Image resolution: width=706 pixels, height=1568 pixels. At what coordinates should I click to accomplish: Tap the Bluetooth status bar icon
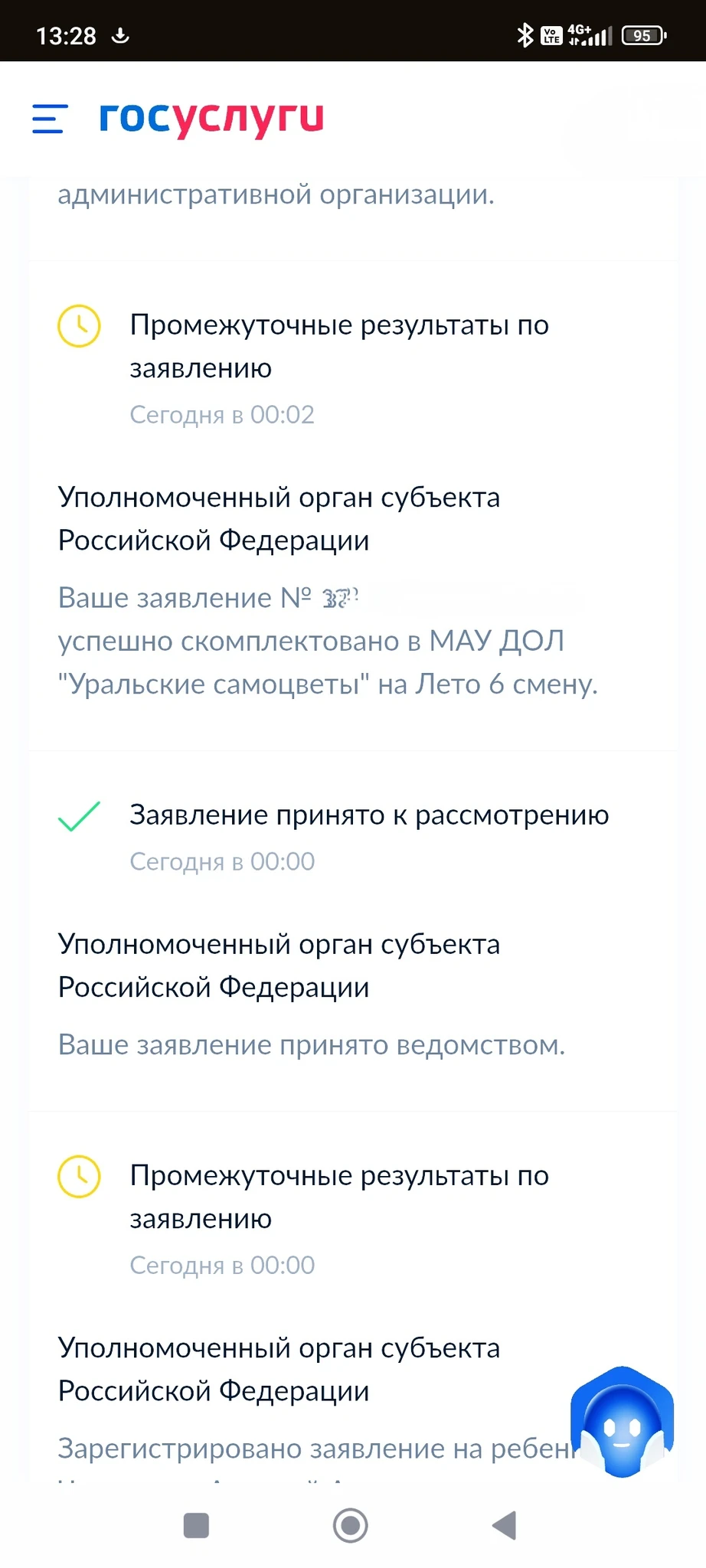525,35
